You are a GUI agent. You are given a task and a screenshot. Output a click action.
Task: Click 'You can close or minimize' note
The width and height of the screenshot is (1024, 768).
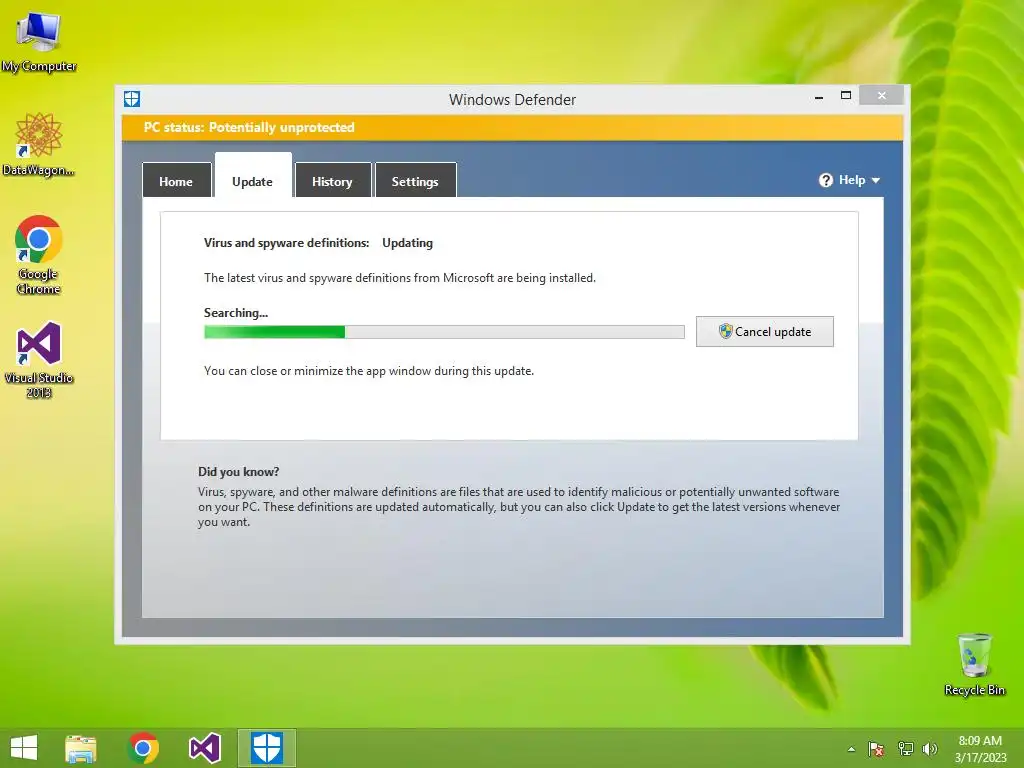[369, 371]
